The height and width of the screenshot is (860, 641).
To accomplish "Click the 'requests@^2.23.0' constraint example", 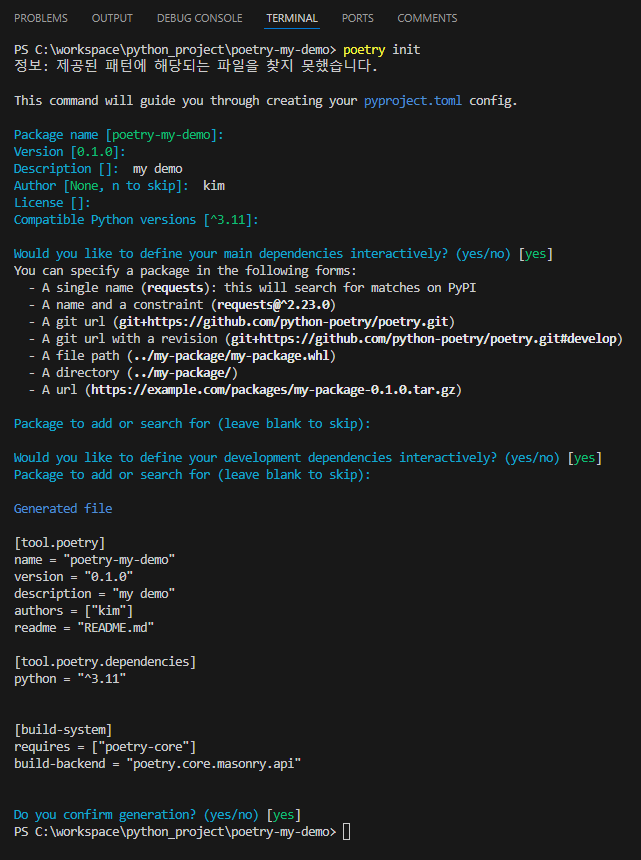I will tap(273, 305).
